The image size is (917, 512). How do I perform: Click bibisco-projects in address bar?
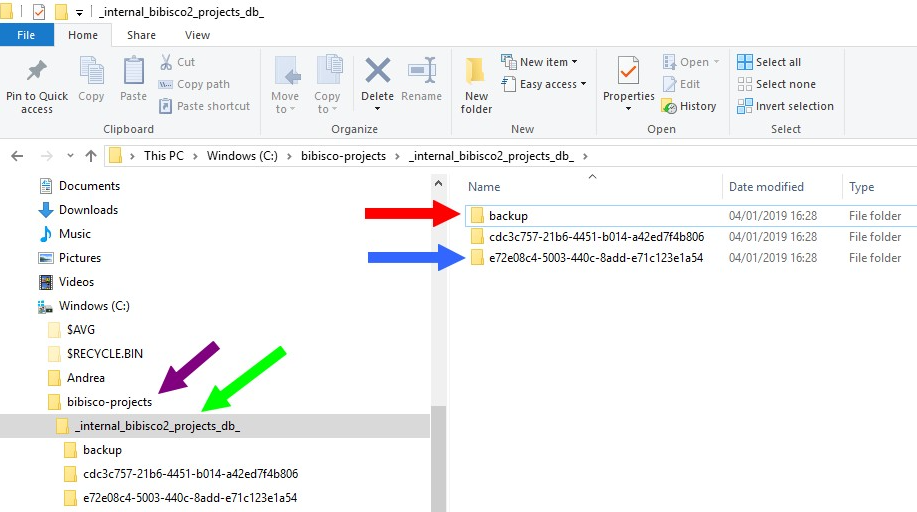tap(343, 156)
